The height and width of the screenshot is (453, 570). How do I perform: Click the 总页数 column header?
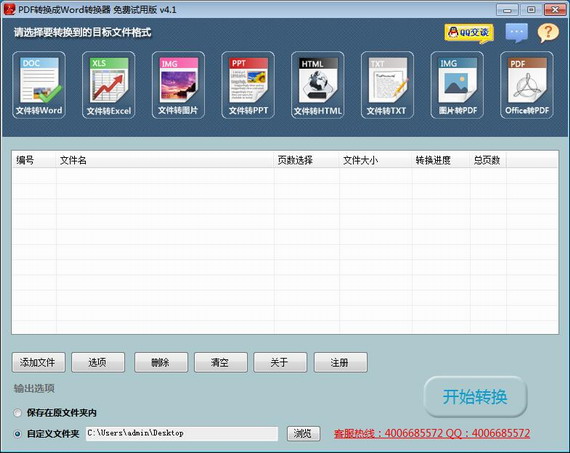(x=488, y=160)
